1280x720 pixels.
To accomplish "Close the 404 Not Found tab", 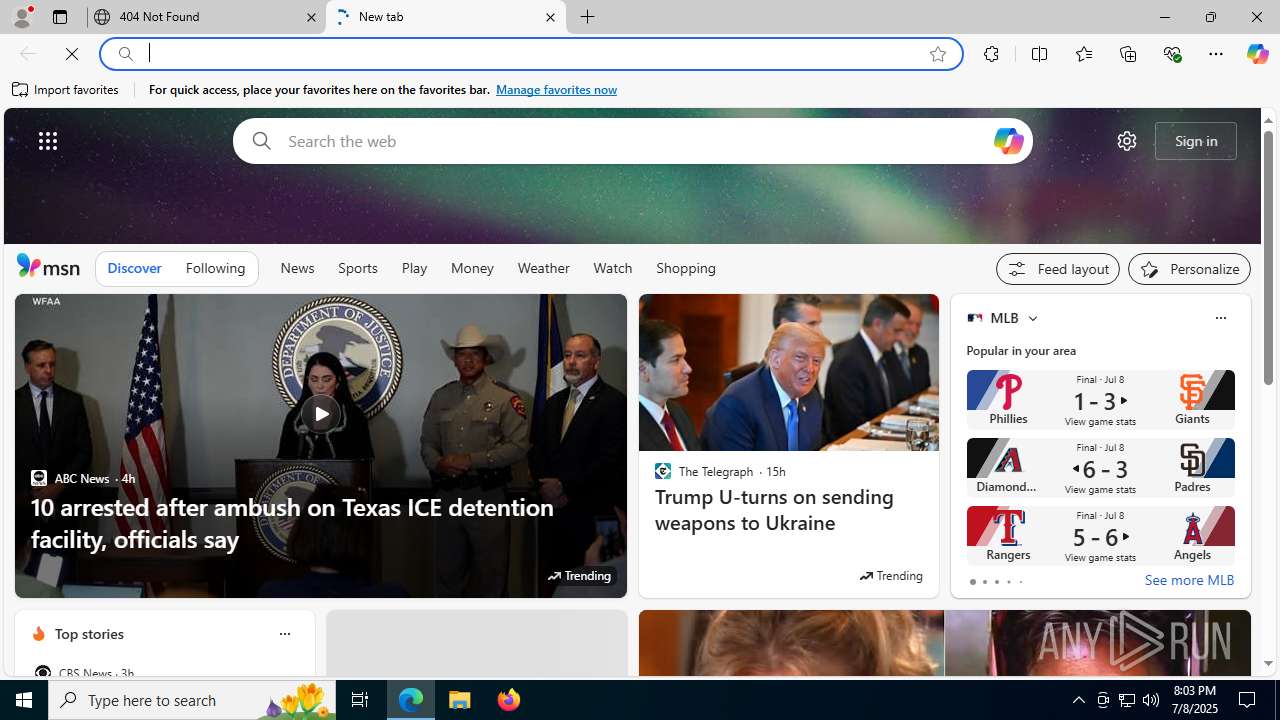I will 311,17.
